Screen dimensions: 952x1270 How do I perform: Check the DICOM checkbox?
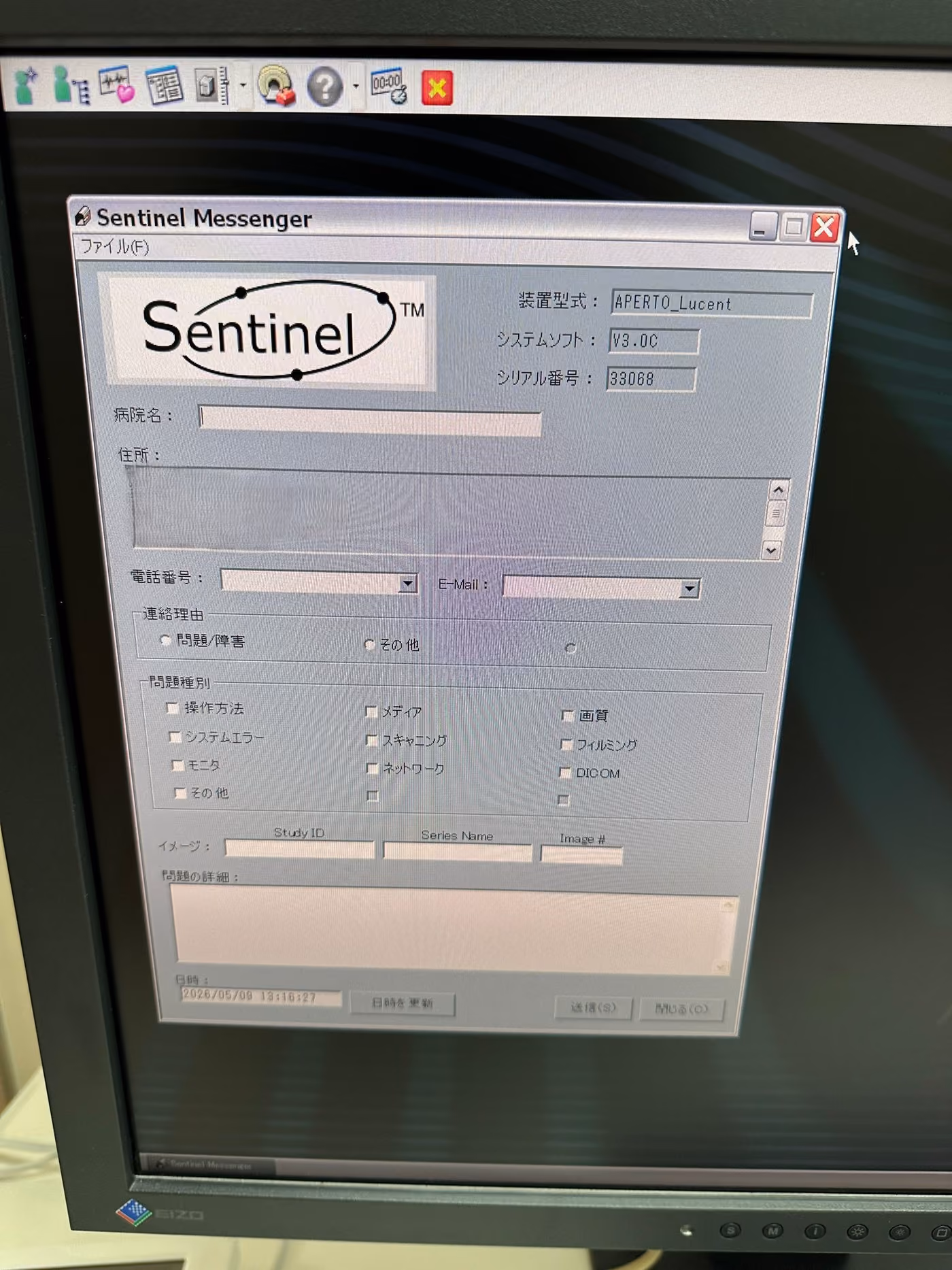[x=564, y=772]
